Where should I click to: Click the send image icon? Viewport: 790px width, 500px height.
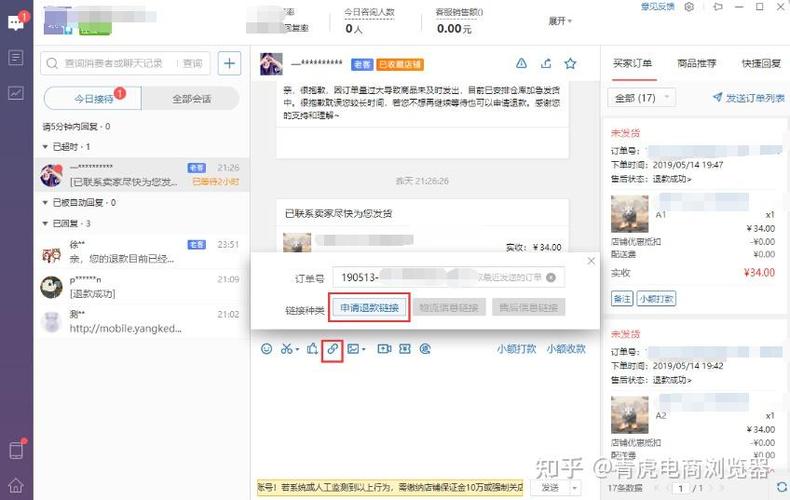click(x=354, y=349)
